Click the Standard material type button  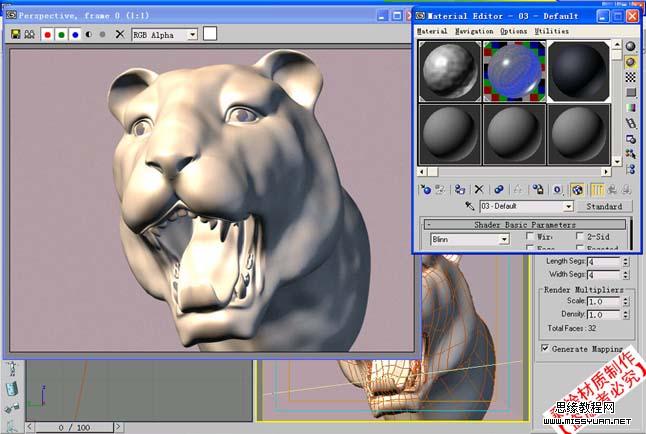tap(604, 206)
